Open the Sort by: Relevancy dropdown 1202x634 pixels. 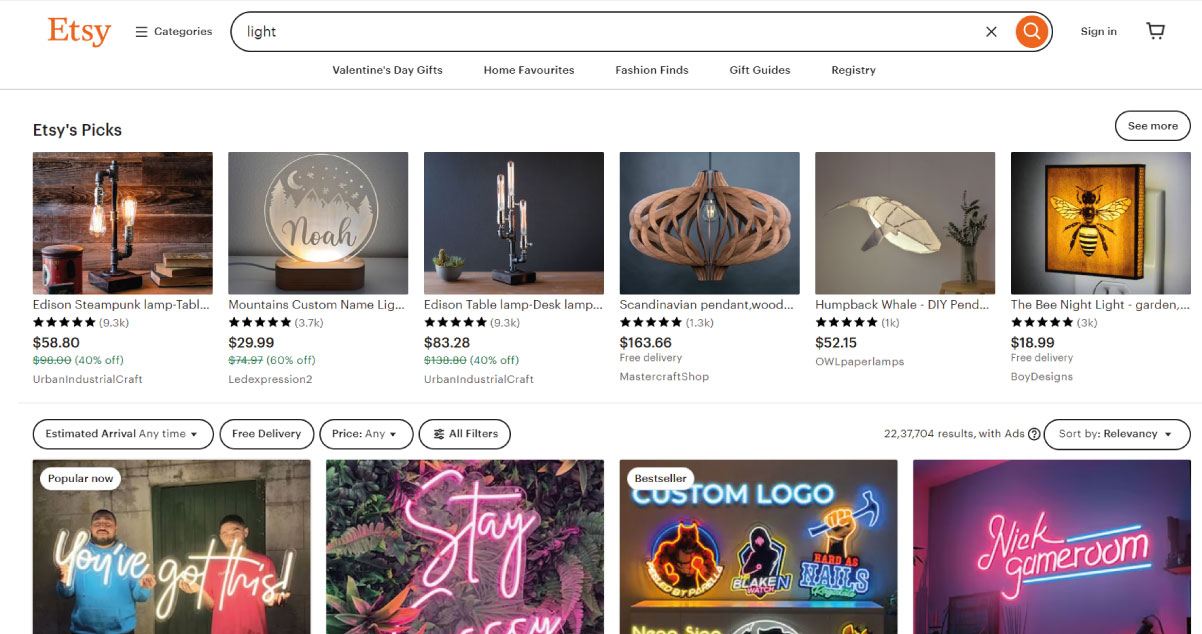(x=1116, y=434)
